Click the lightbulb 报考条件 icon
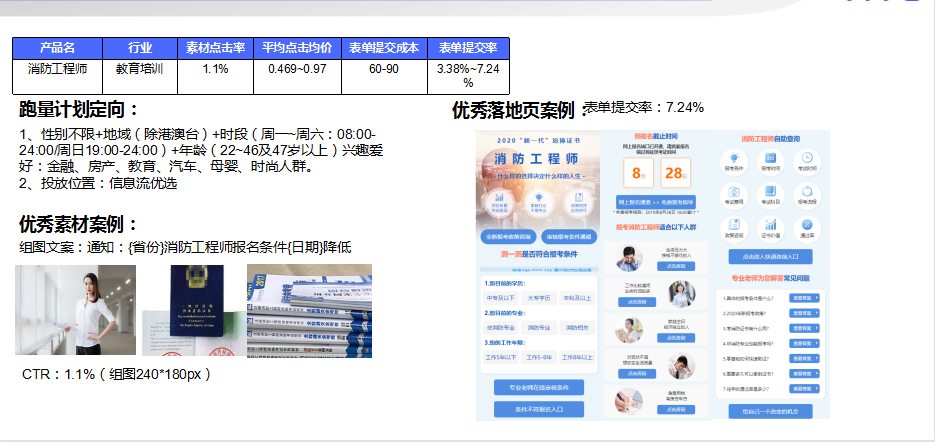 pyautogui.click(x=734, y=162)
